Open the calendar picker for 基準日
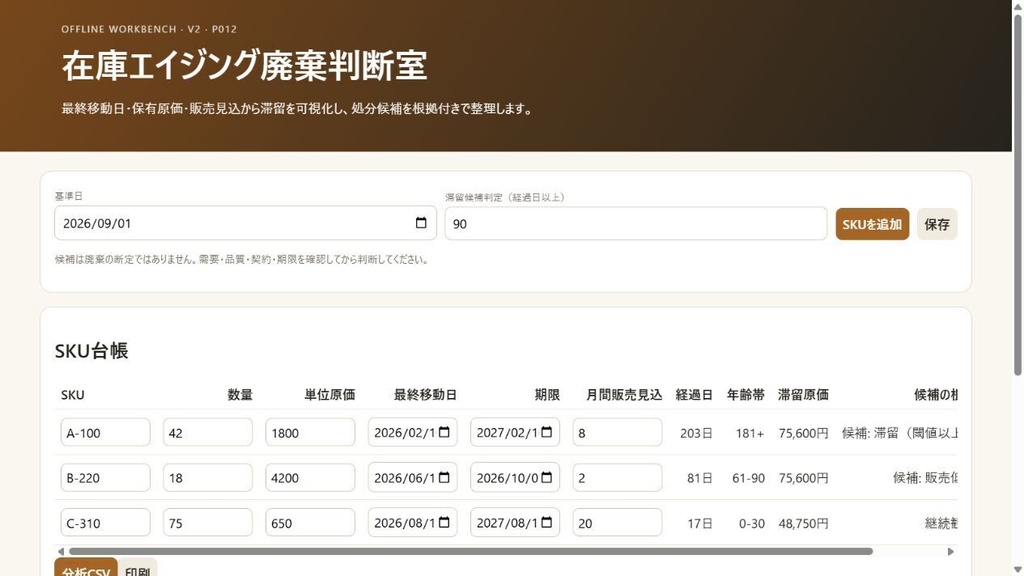The image size is (1024, 576). tap(421, 223)
